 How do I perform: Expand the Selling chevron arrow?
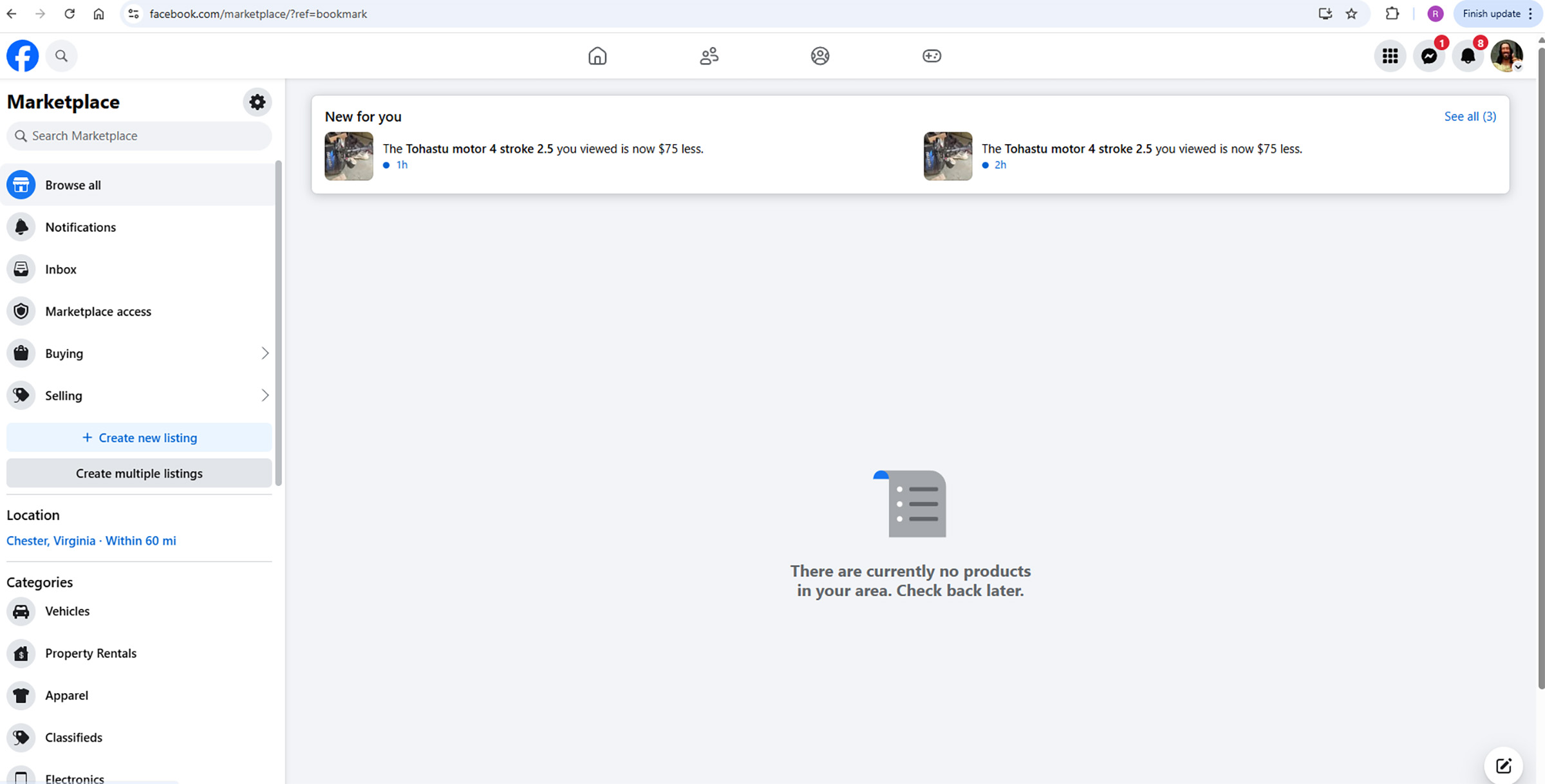click(x=265, y=395)
